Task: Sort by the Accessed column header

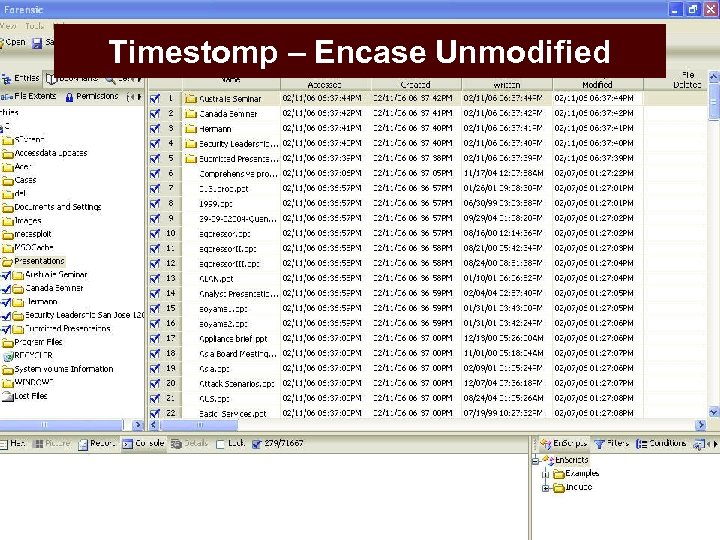Action: pos(326,84)
